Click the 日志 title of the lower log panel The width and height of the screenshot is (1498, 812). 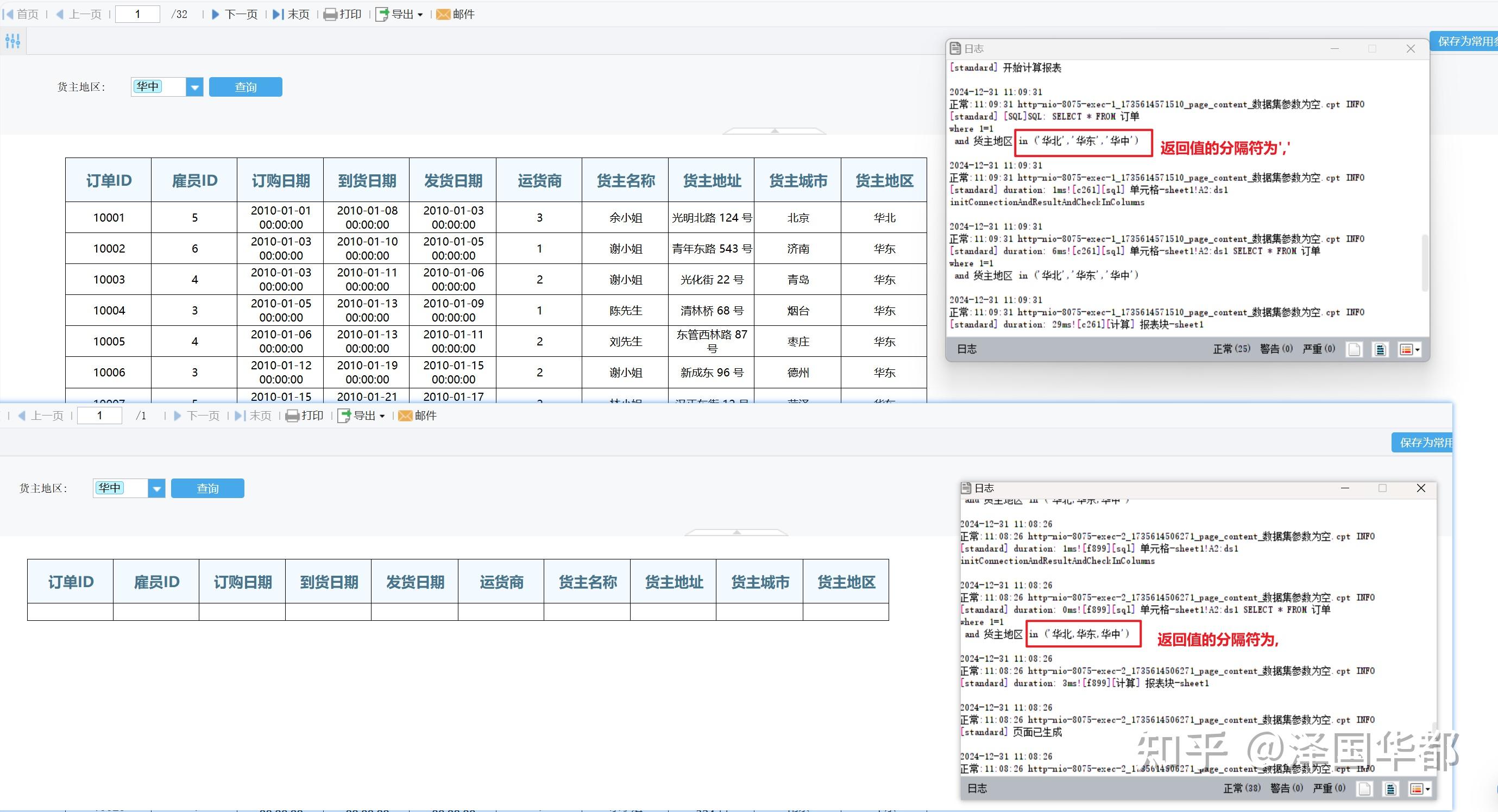984,487
